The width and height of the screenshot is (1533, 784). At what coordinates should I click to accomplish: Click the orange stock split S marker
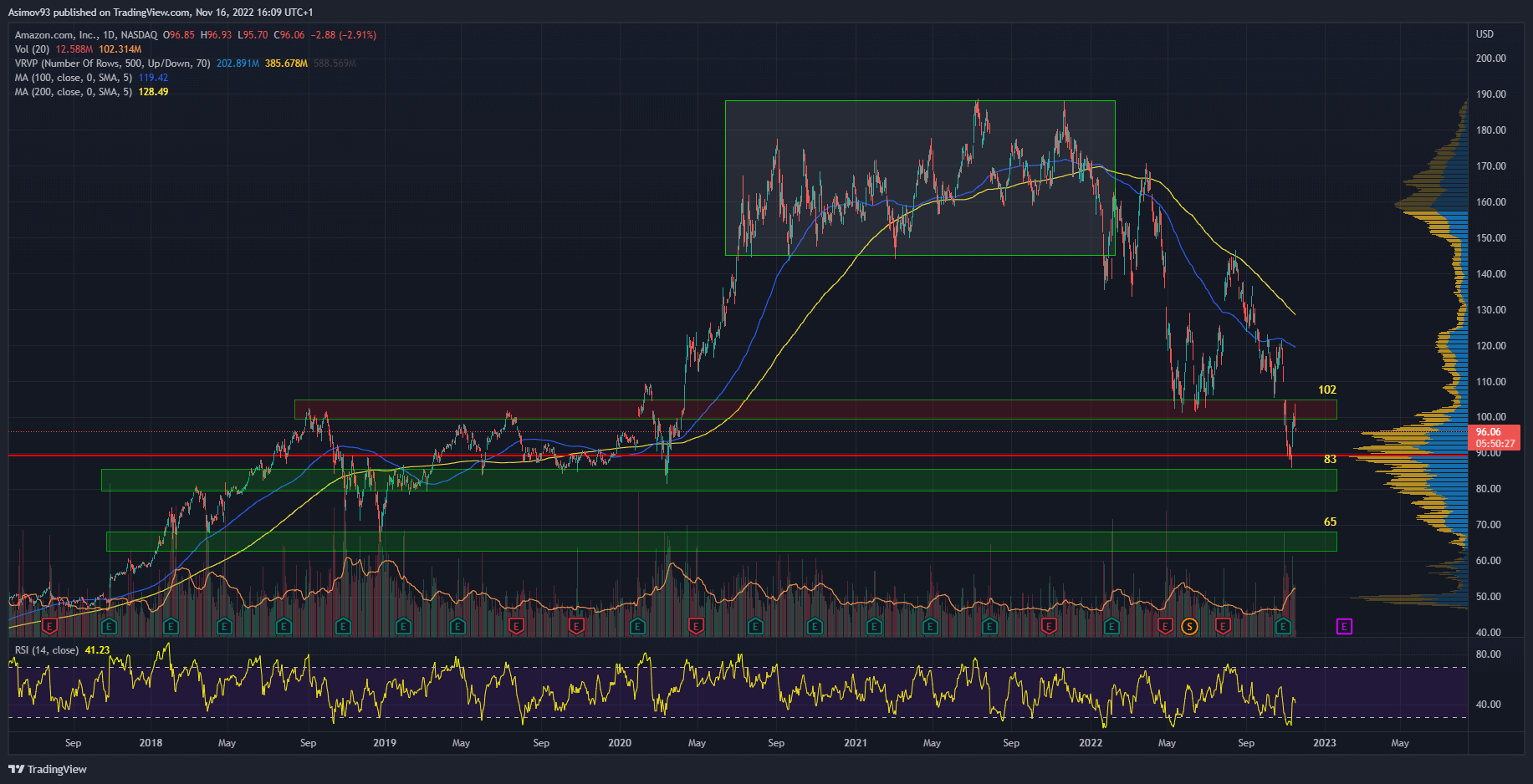tap(1189, 626)
